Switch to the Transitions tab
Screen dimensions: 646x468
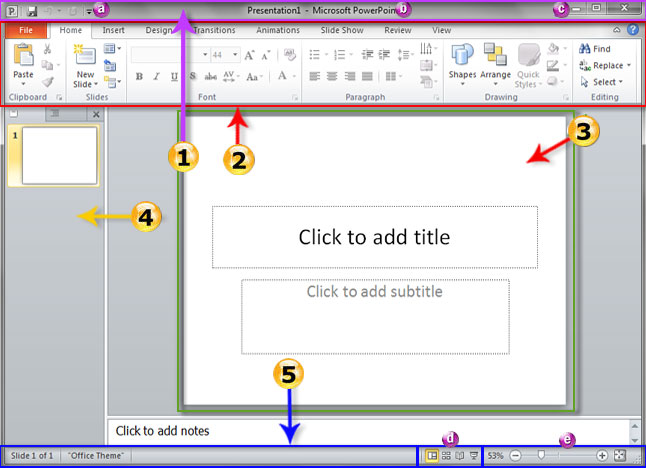pos(214,30)
